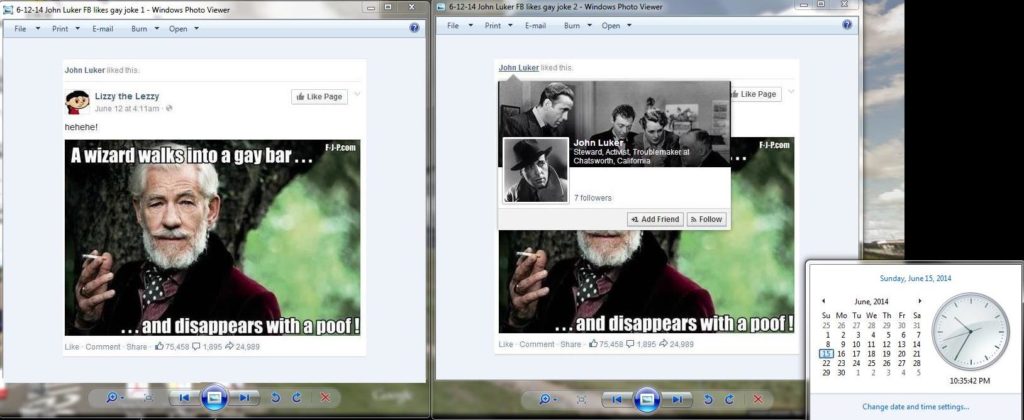The height and width of the screenshot is (420, 1024).
Task: Open the help icon in the left viewer
Action: coord(414,28)
